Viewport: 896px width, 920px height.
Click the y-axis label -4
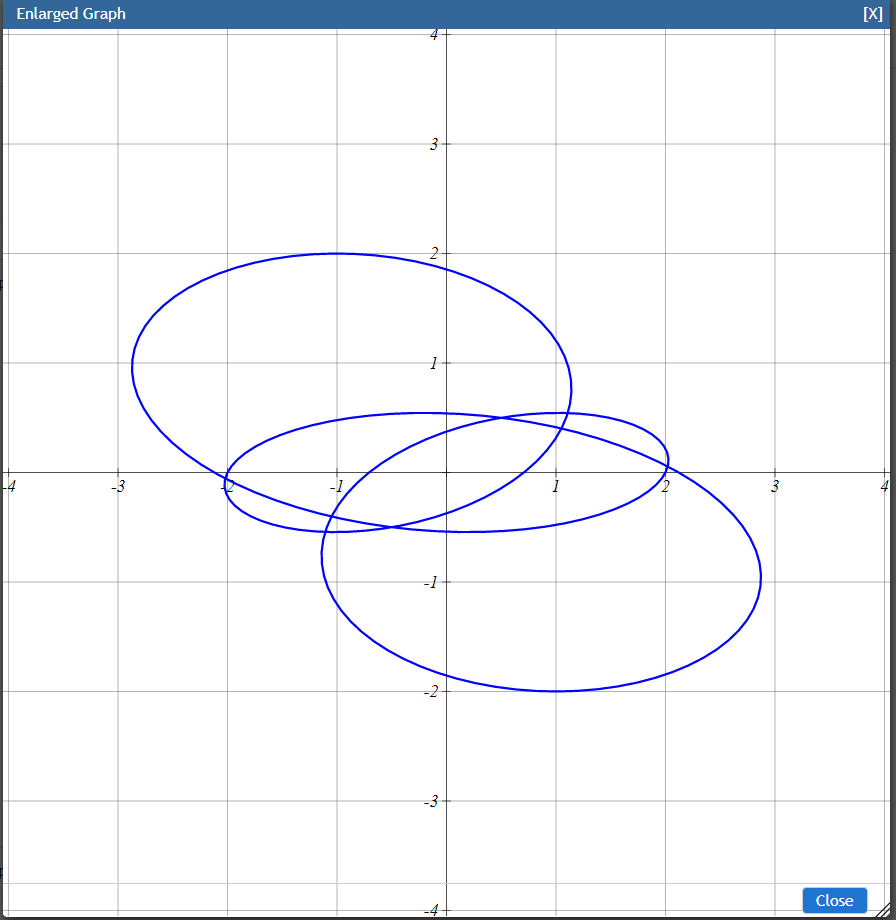pos(430,910)
